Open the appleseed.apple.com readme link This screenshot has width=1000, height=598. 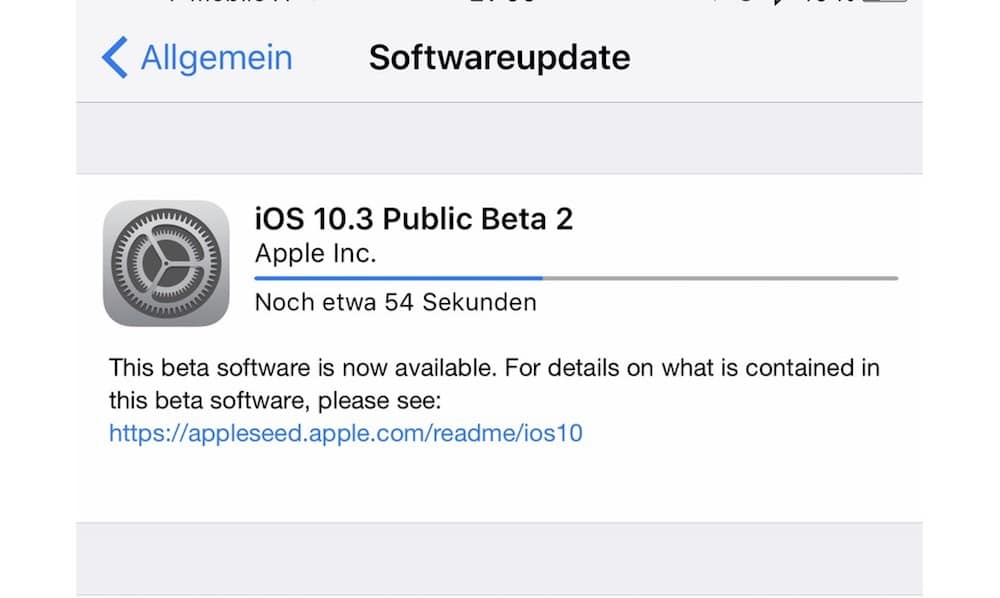coord(346,433)
